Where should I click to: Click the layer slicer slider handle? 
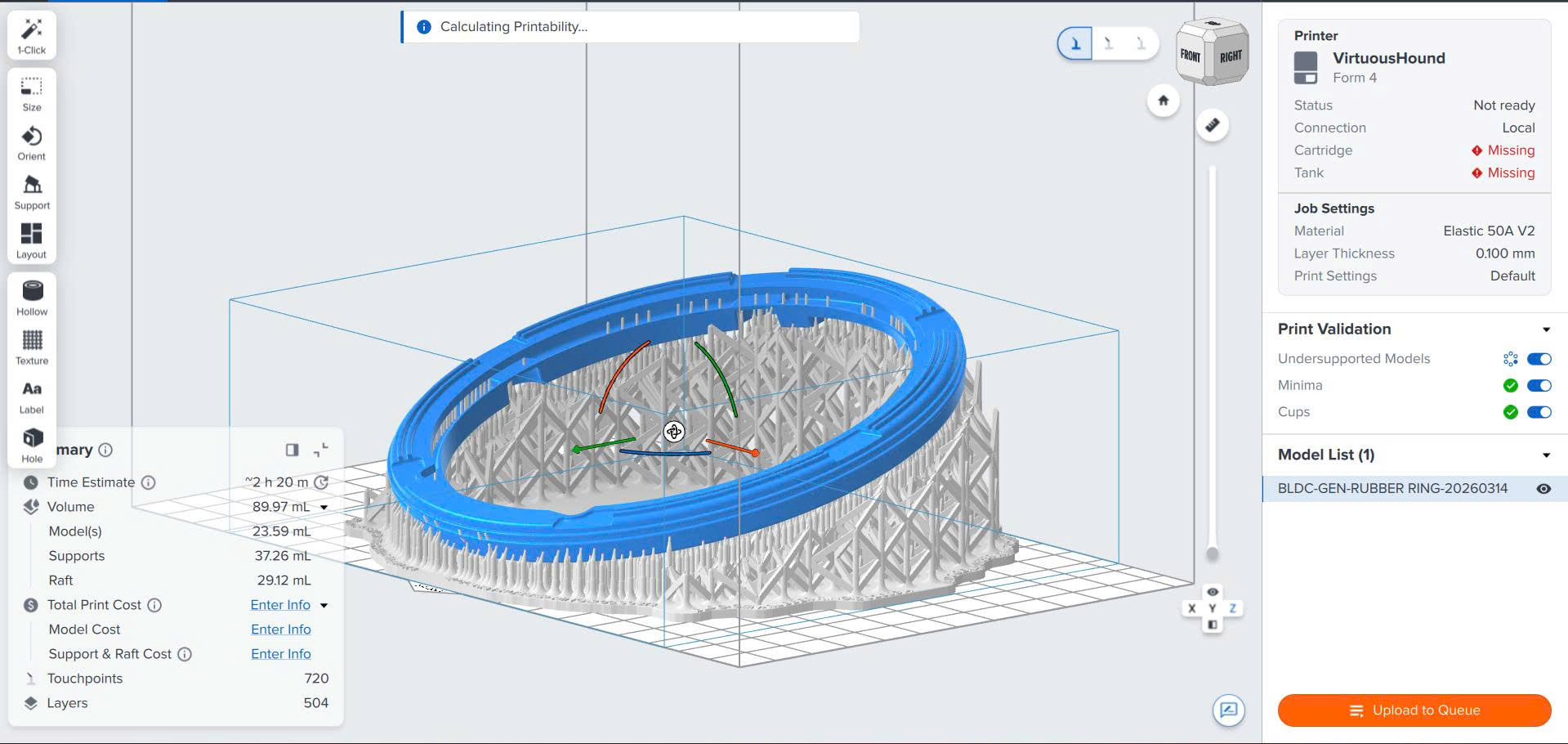[1213, 554]
